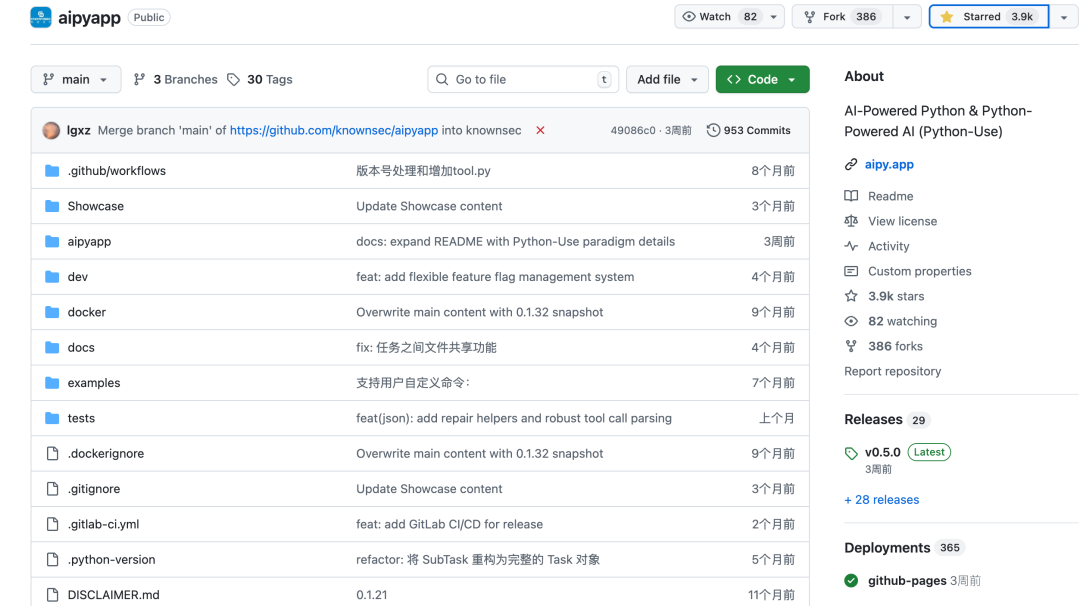The image size is (1080, 606).
Task: Click the clock icon beside 953 Commits
Action: (x=714, y=130)
